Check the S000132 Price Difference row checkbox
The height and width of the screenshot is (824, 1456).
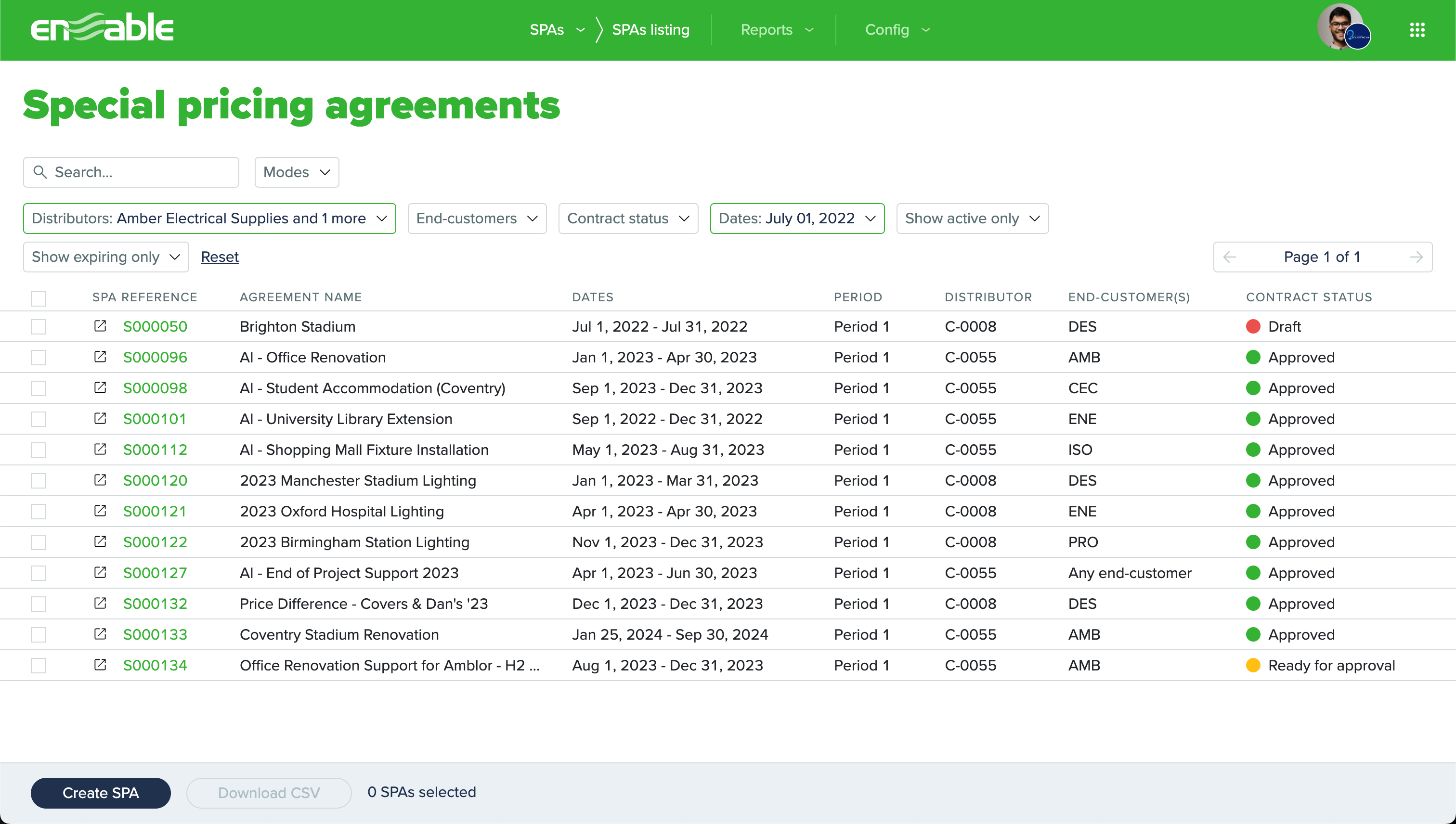coord(39,604)
